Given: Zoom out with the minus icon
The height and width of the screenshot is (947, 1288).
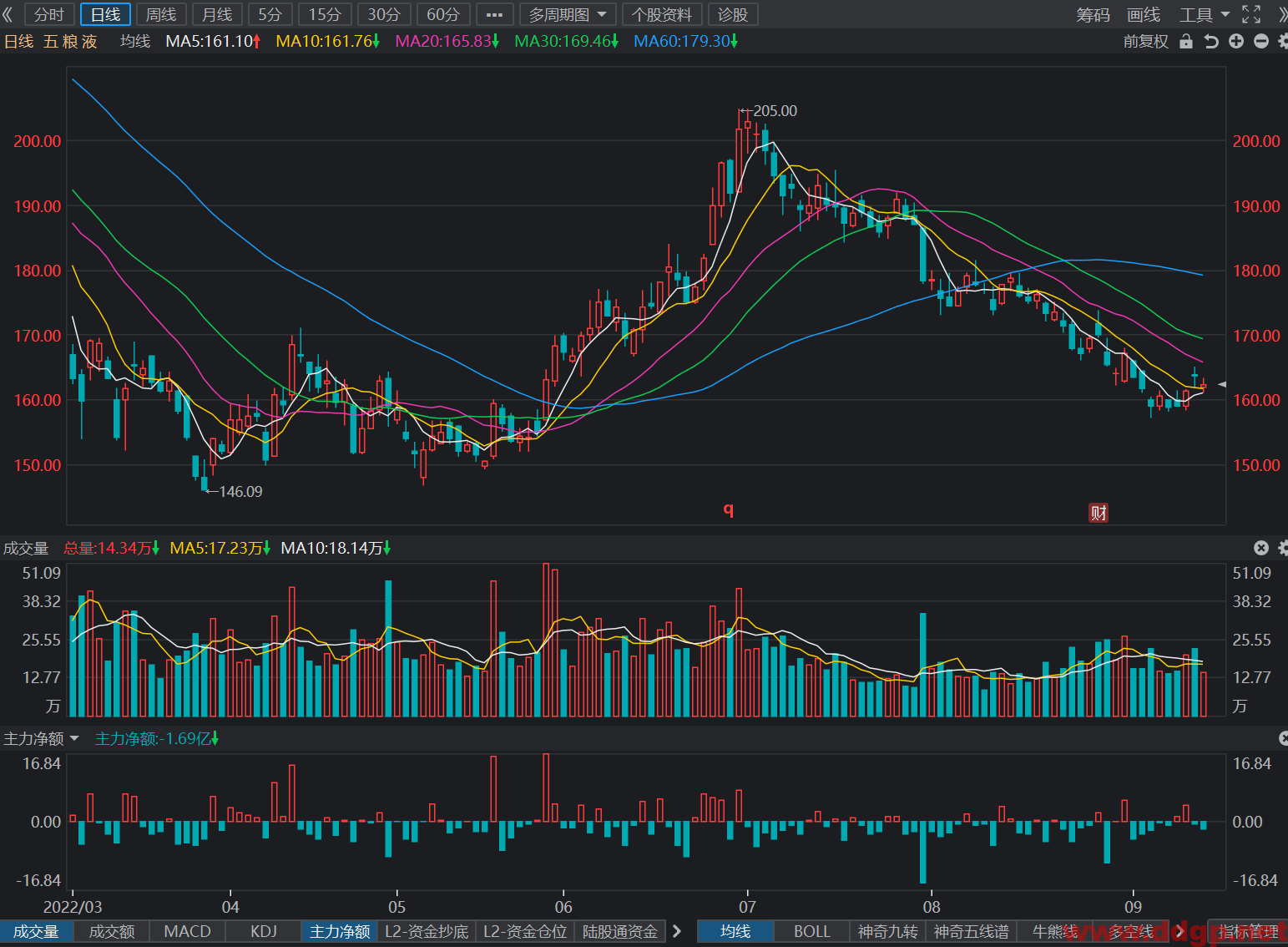Looking at the screenshot, I should pyautogui.click(x=1261, y=42).
